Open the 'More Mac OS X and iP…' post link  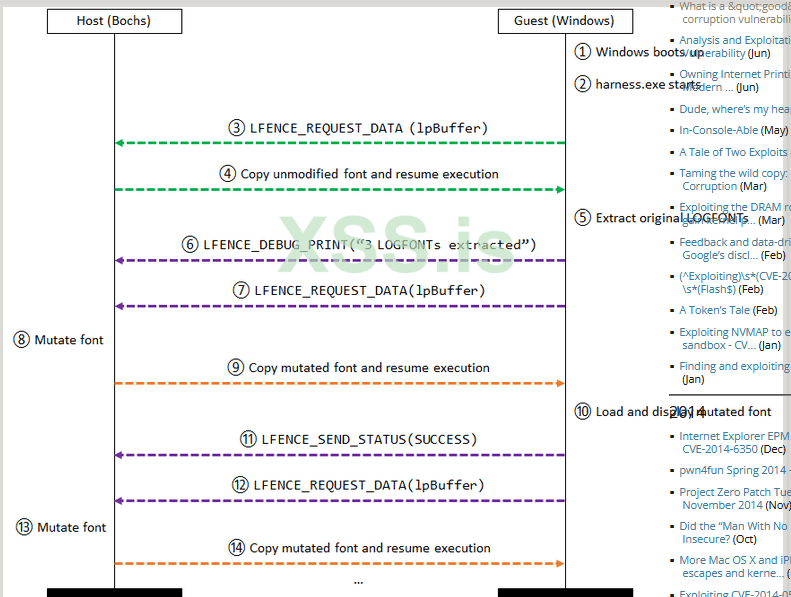(x=734, y=567)
